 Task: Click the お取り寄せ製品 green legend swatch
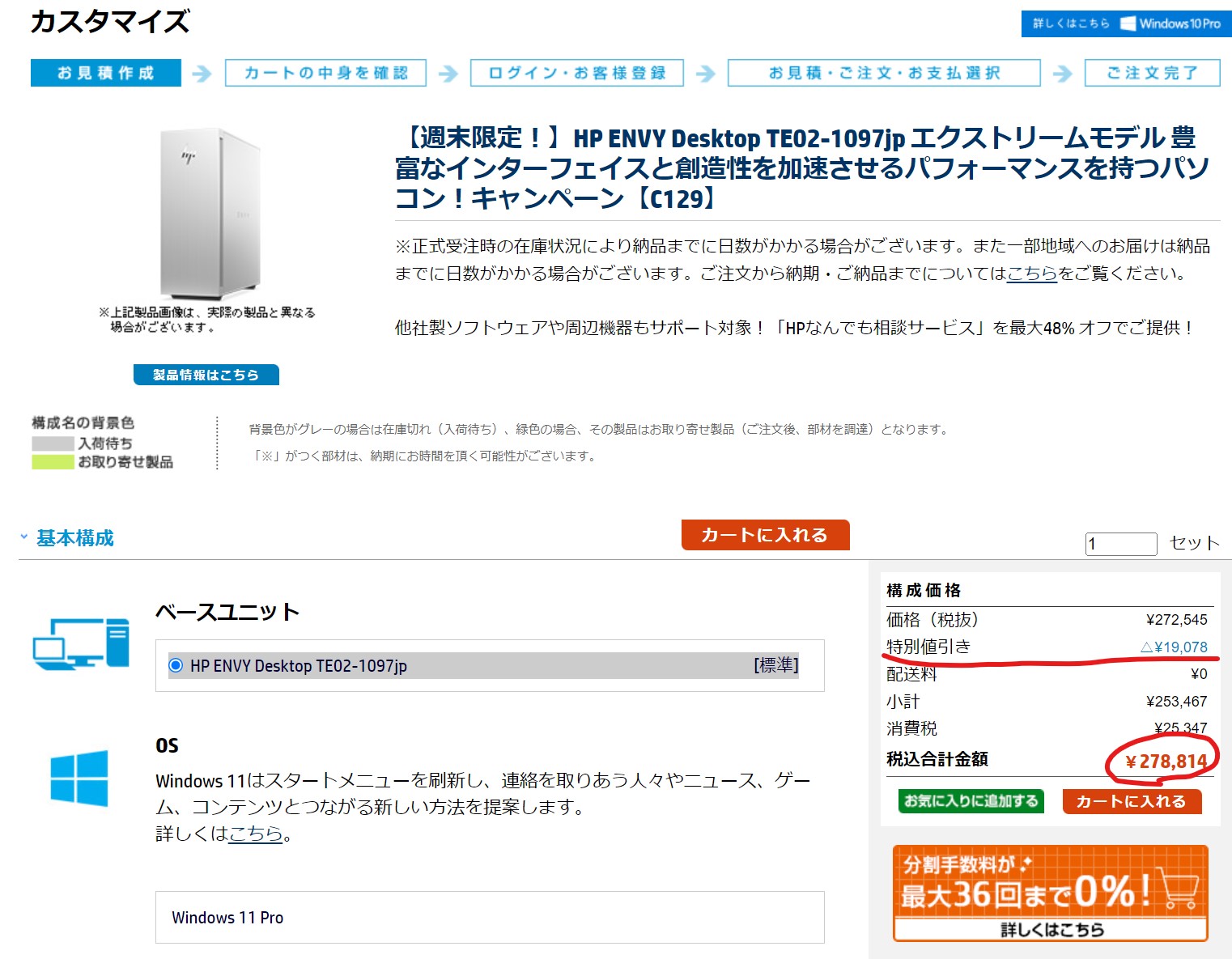point(53,462)
